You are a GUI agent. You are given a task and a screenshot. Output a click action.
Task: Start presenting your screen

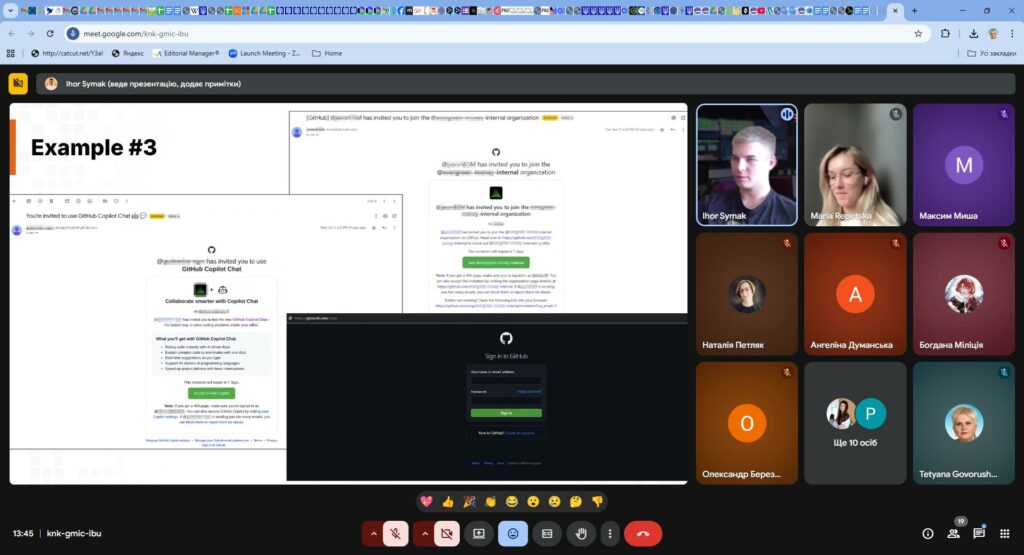479,534
